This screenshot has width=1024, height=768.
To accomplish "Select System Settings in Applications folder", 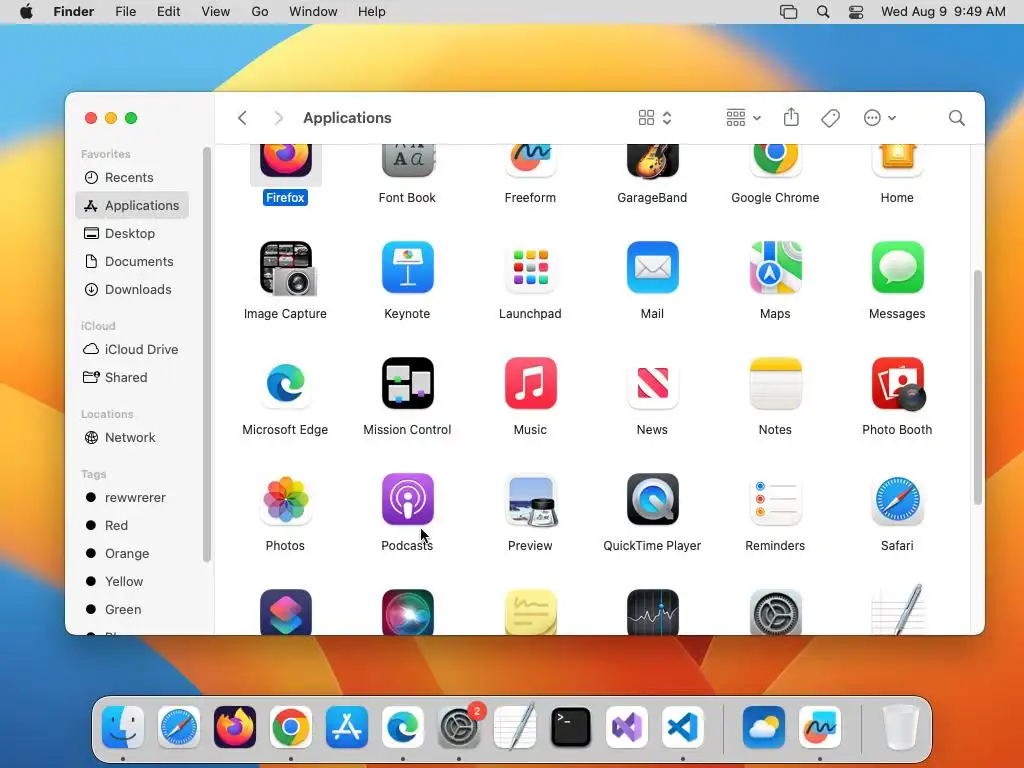I will coord(775,612).
